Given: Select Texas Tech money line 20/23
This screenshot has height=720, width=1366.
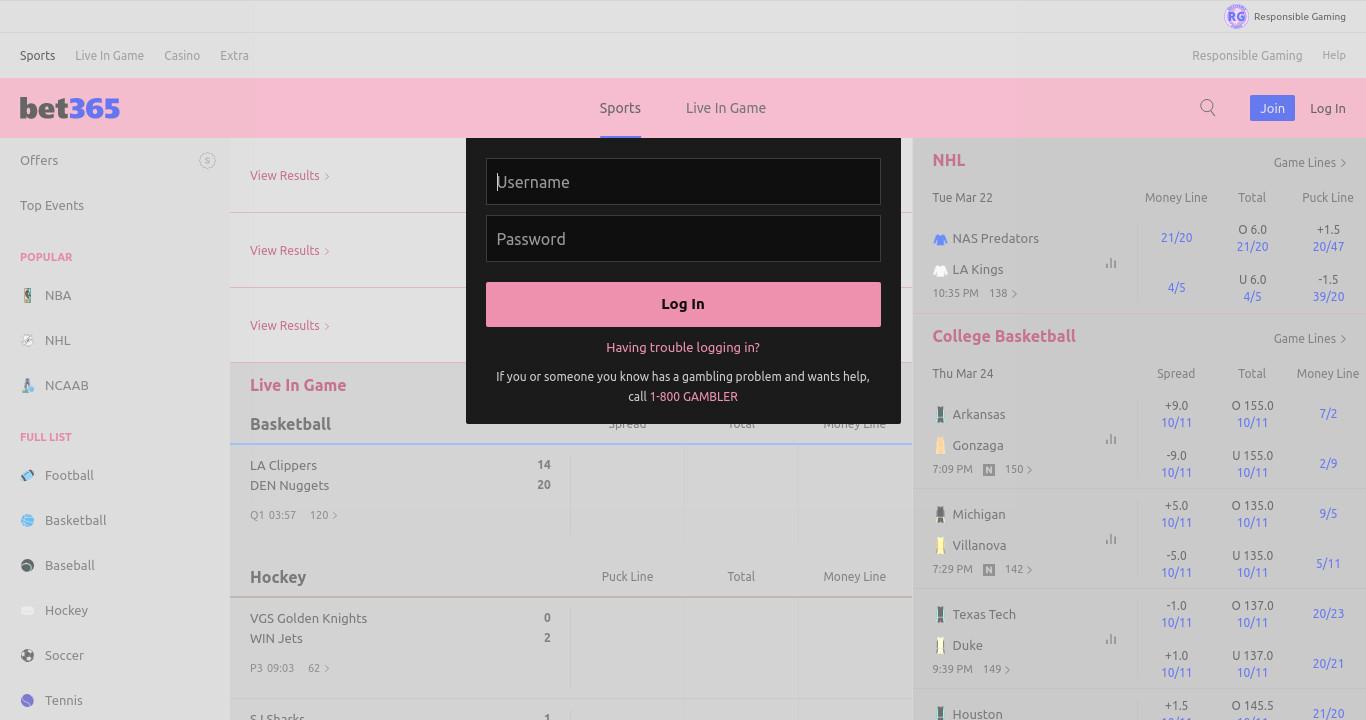Looking at the screenshot, I should [1328, 613].
